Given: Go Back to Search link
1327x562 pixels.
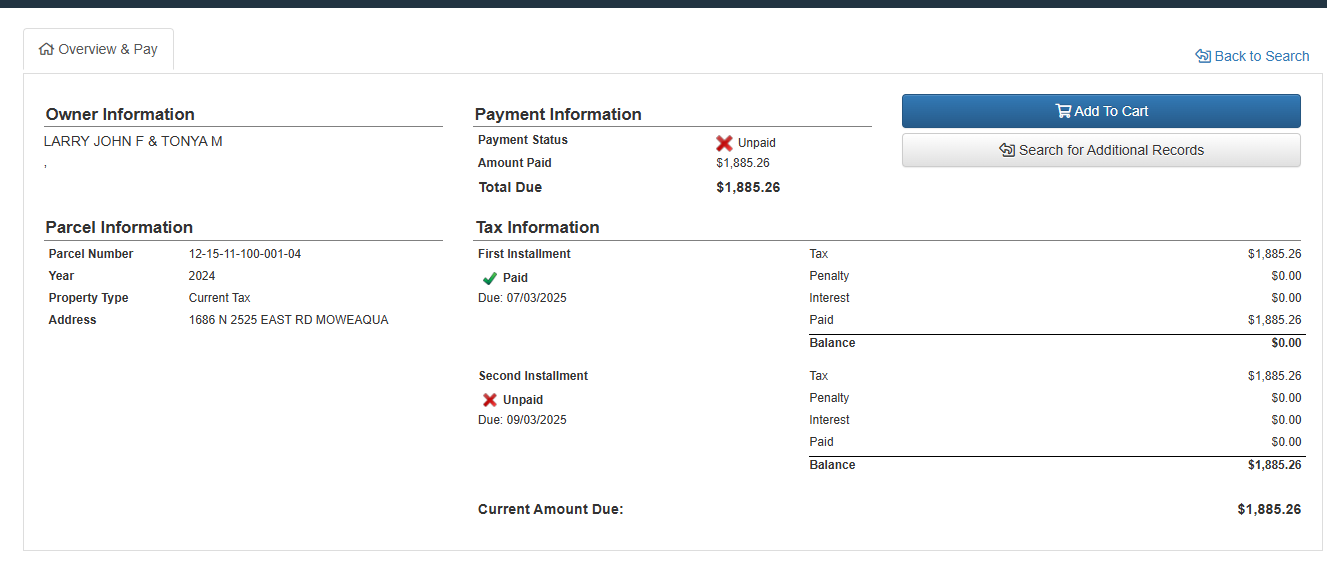Looking at the screenshot, I should (x=1261, y=56).
